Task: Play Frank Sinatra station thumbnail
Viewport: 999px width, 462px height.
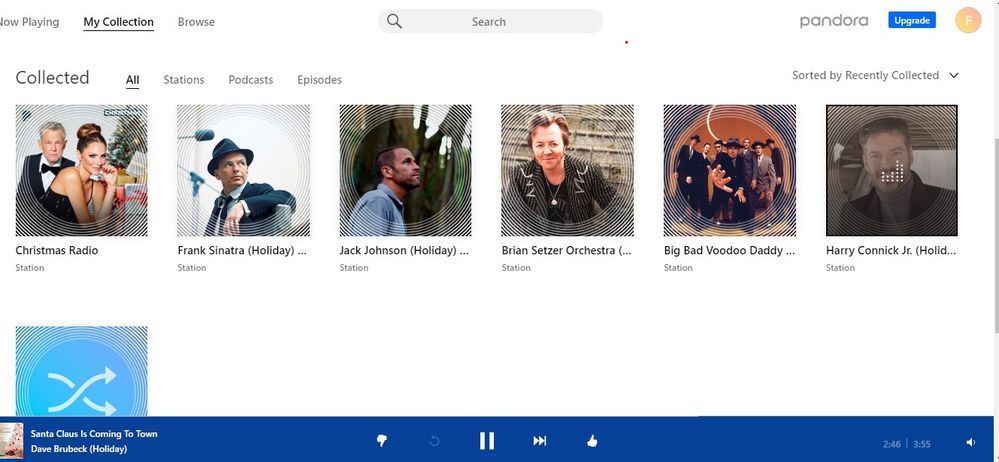Action: pos(243,170)
